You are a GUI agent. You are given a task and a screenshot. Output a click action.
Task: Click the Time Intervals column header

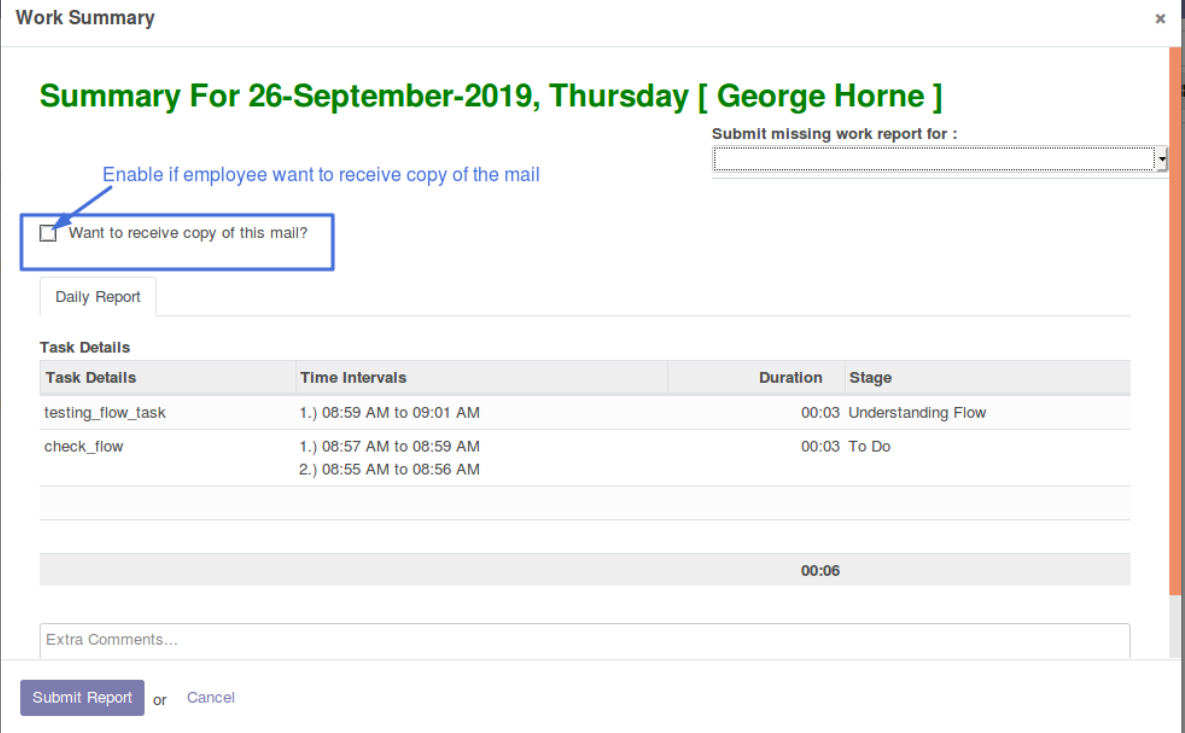(353, 378)
